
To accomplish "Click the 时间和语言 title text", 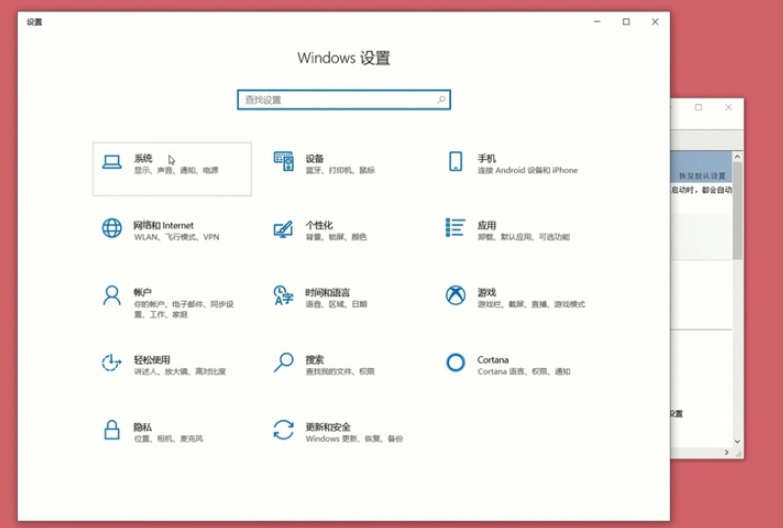I will tap(328, 292).
